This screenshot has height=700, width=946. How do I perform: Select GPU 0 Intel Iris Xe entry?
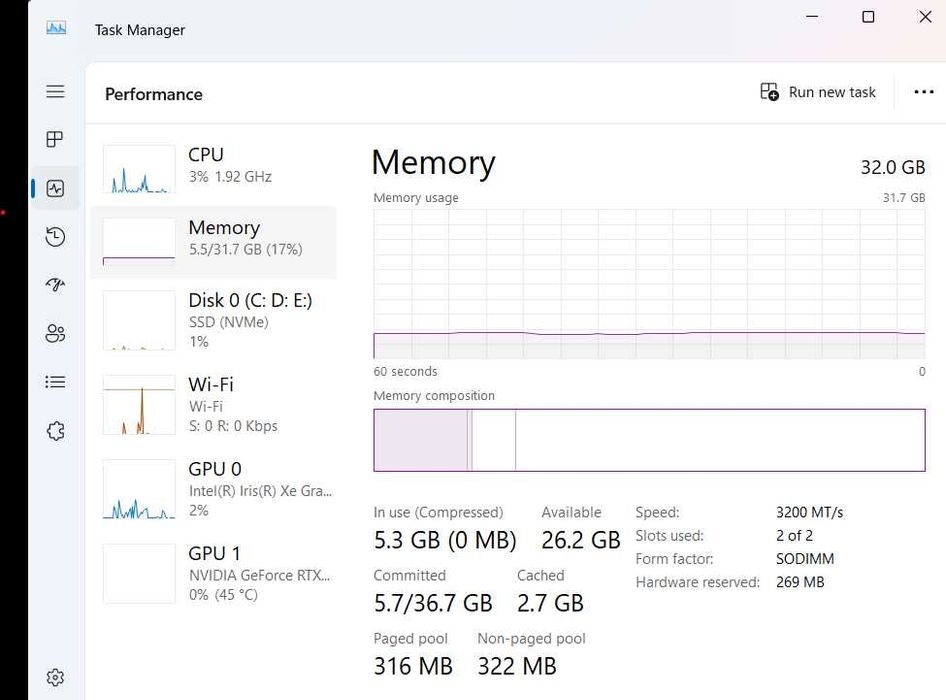click(213, 488)
